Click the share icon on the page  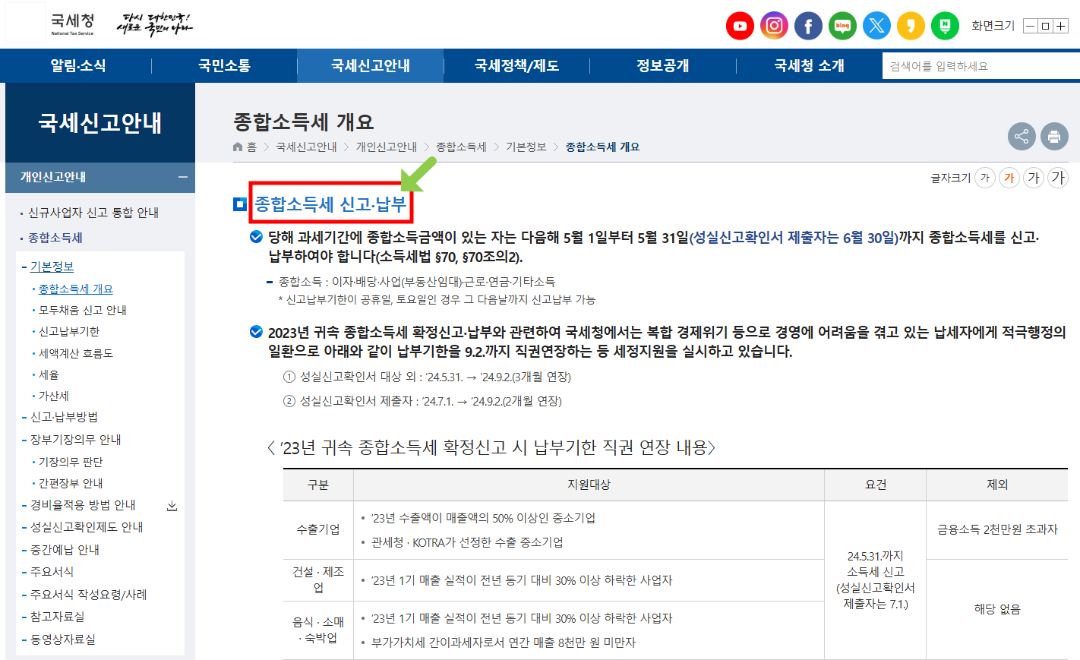(x=1020, y=136)
